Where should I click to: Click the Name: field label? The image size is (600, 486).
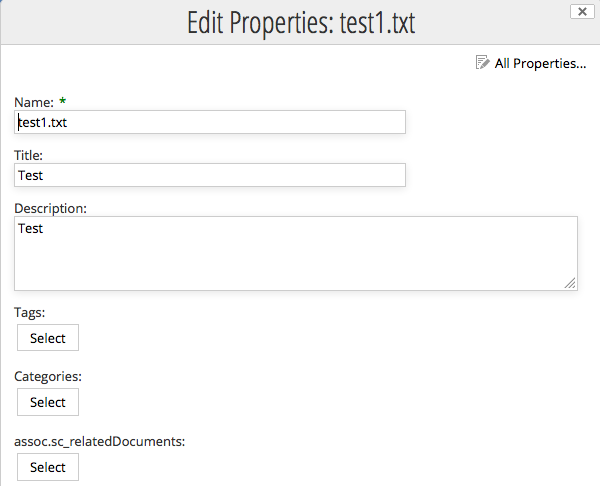tap(34, 102)
